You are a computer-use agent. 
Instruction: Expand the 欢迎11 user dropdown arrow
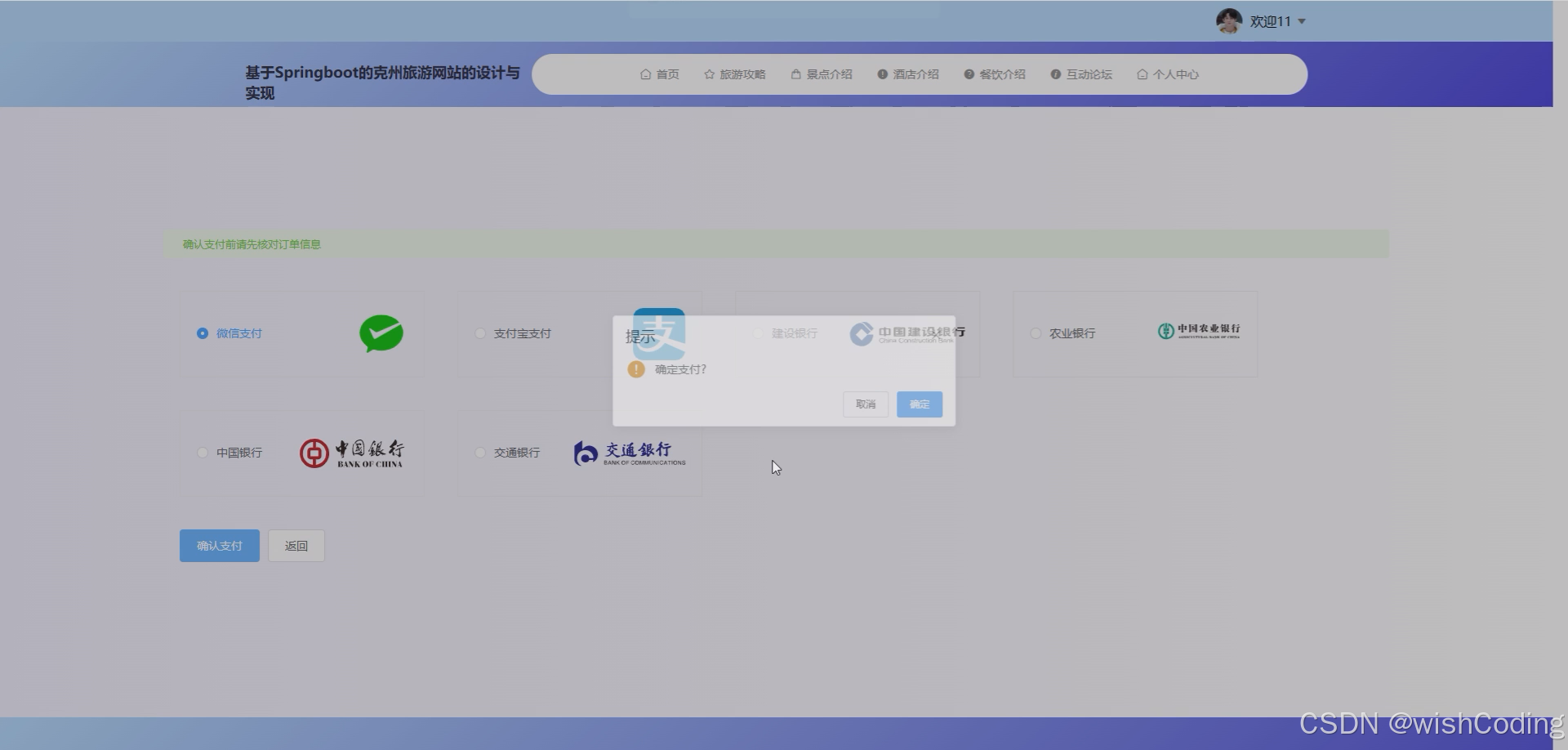point(1302,22)
